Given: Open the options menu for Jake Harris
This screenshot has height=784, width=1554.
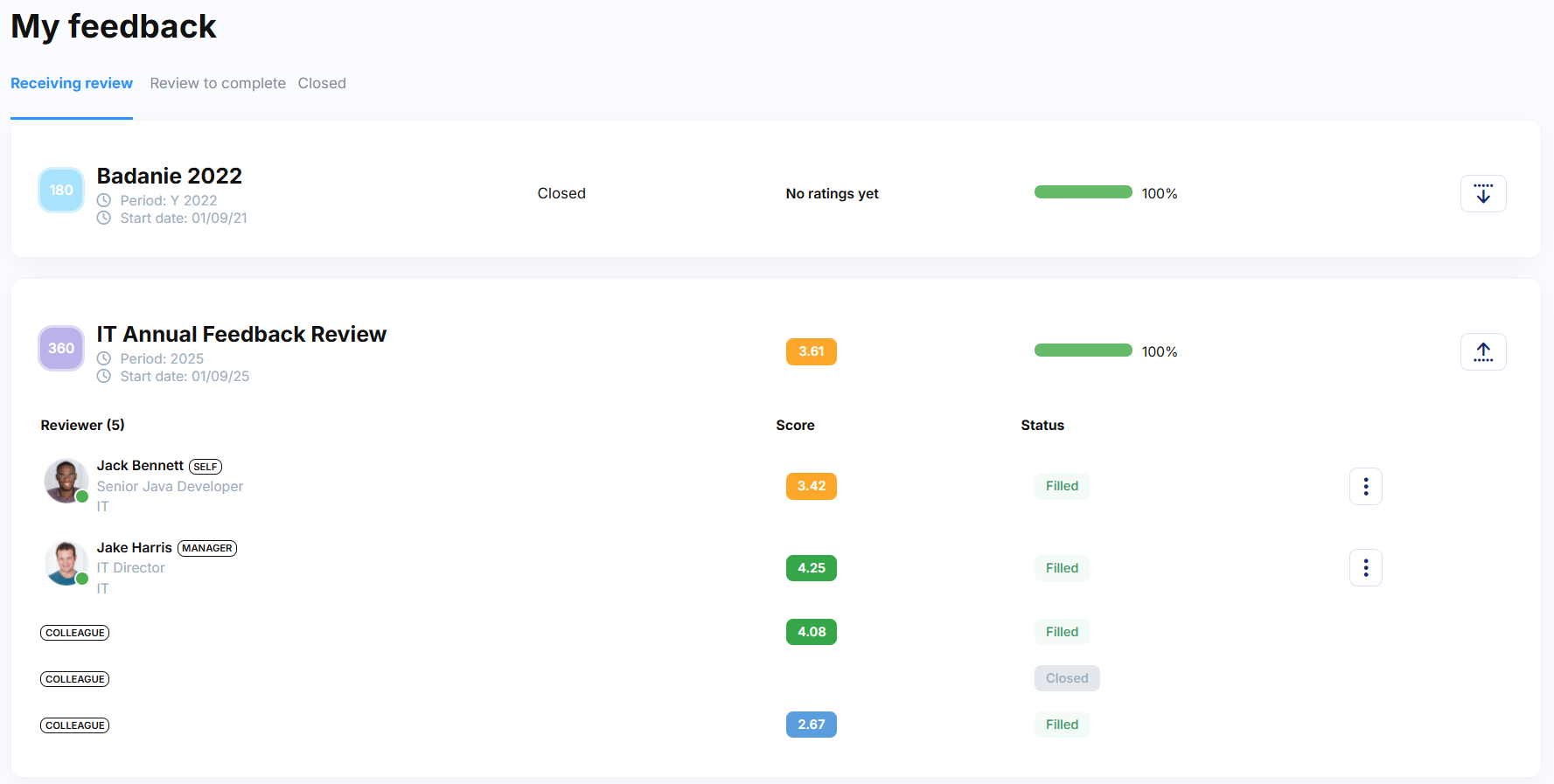Looking at the screenshot, I should pos(1365,568).
